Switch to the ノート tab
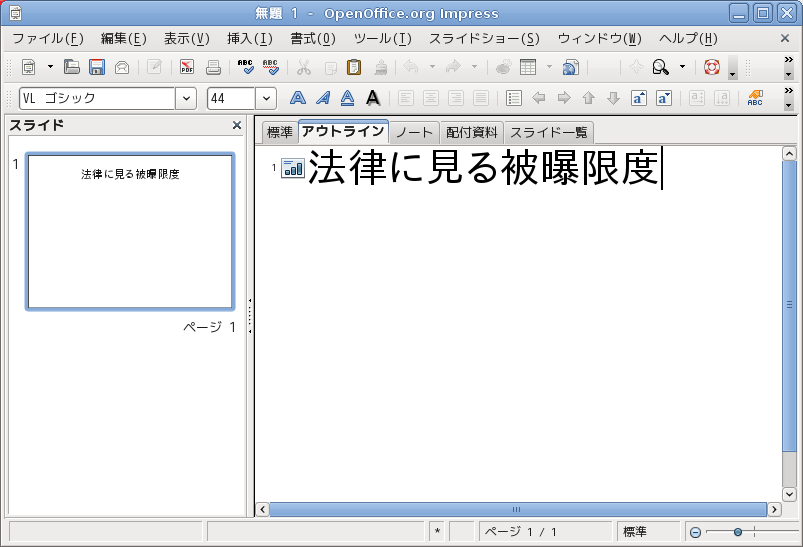 (x=413, y=132)
